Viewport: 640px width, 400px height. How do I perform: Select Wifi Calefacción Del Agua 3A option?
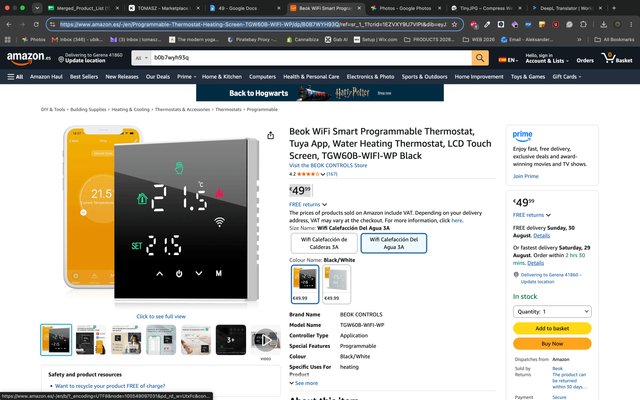point(394,243)
